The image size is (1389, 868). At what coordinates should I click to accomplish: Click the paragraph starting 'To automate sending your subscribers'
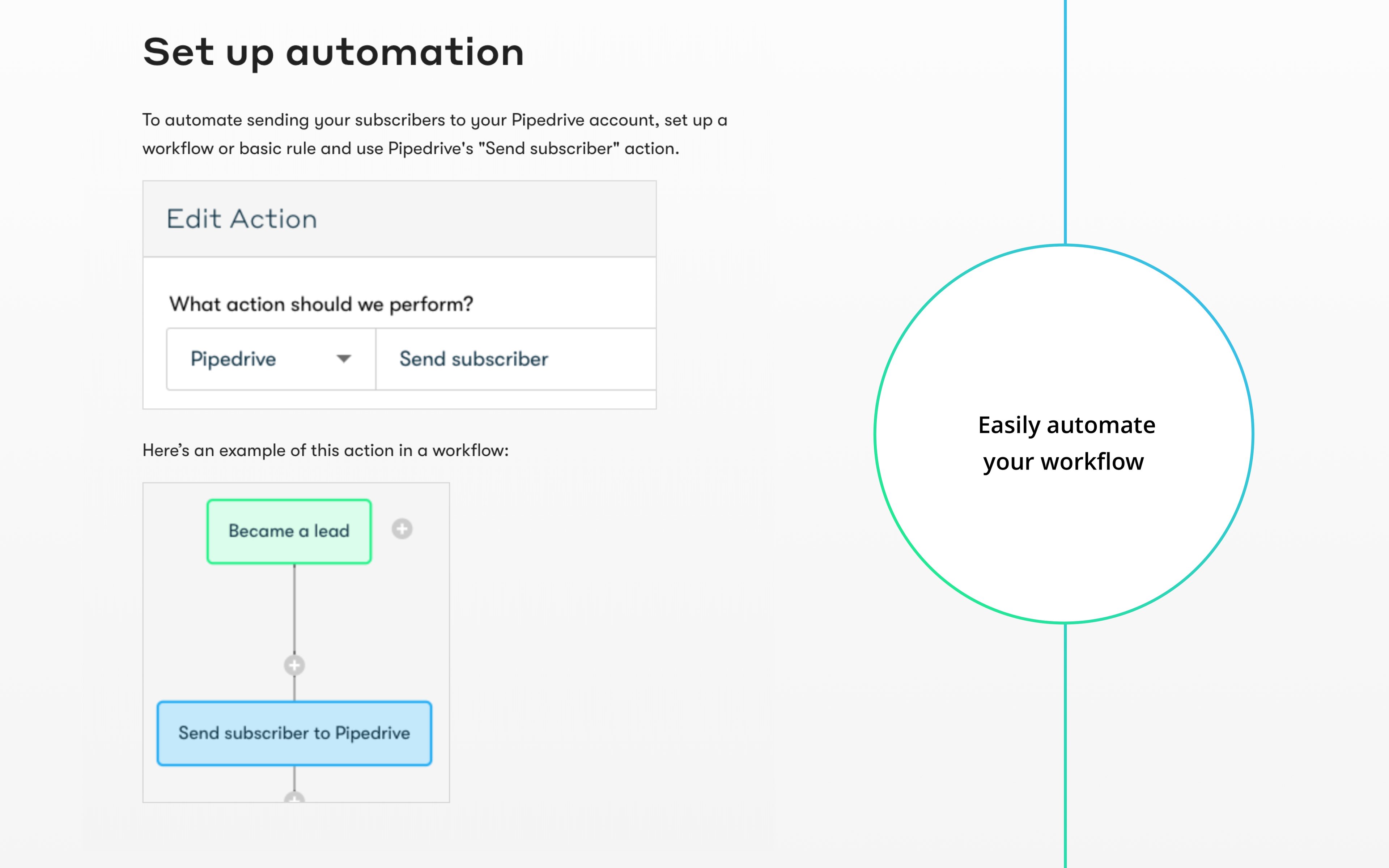pyautogui.click(x=435, y=134)
